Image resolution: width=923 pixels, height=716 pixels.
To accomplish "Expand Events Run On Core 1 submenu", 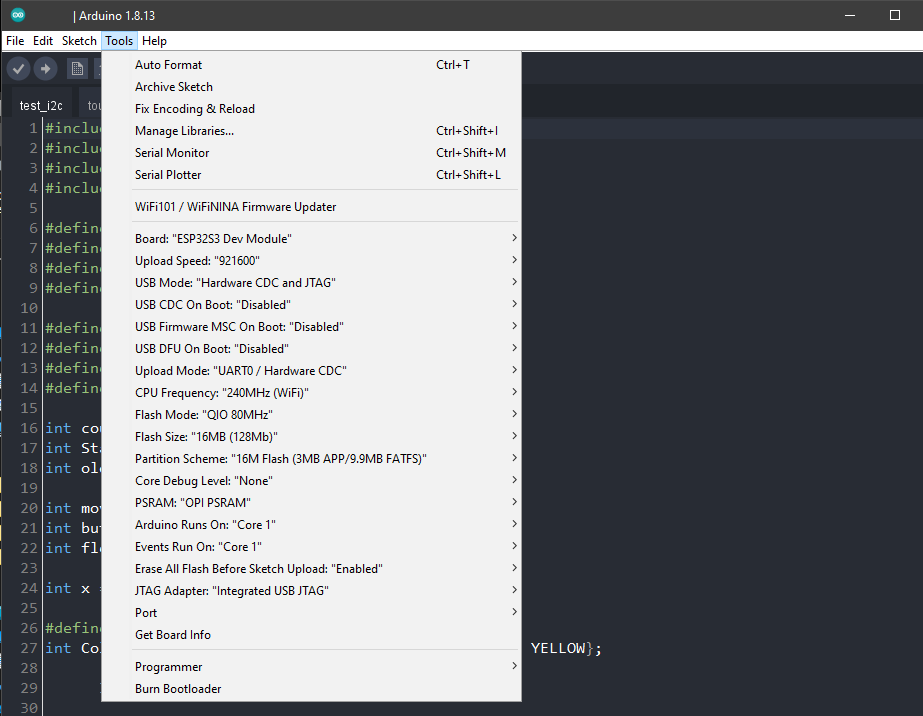I will tap(311, 546).
